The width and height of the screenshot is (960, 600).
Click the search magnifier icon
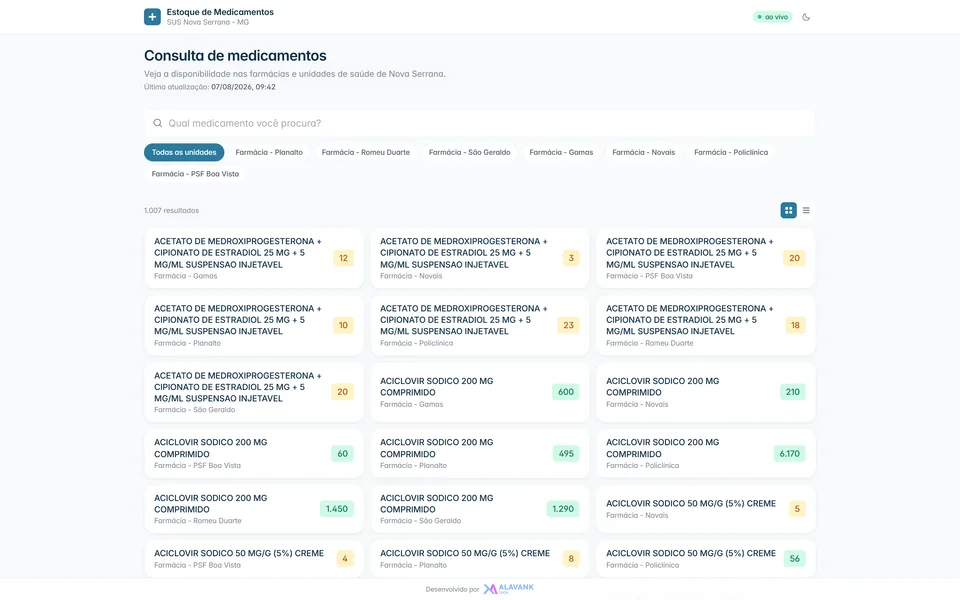point(157,123)
